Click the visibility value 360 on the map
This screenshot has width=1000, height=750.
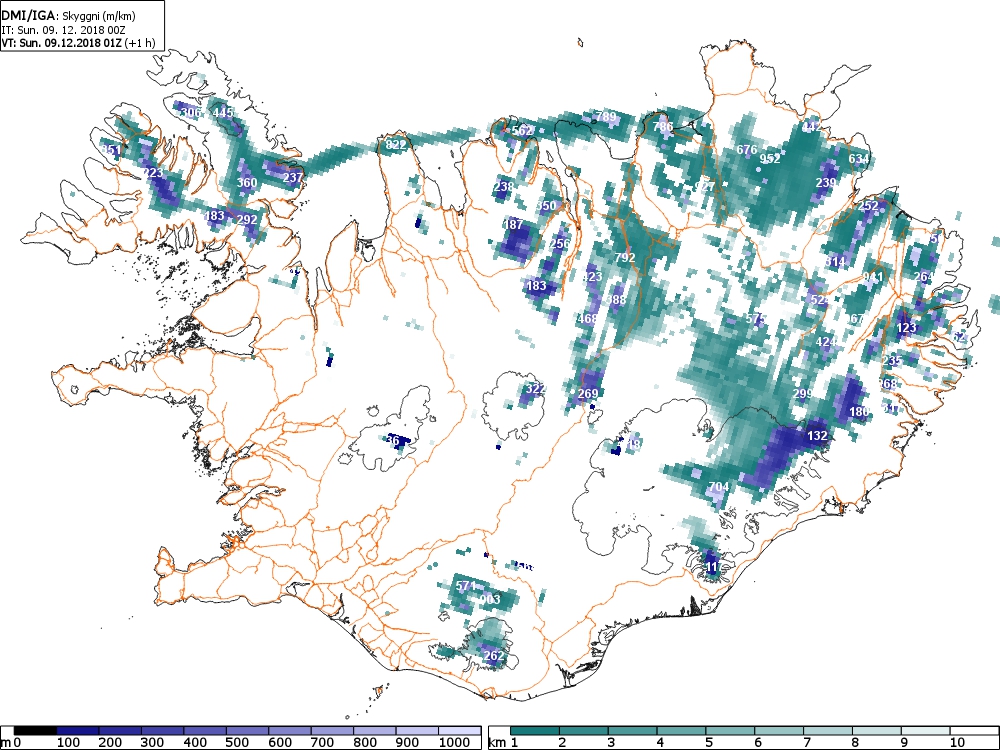[247, 182]
